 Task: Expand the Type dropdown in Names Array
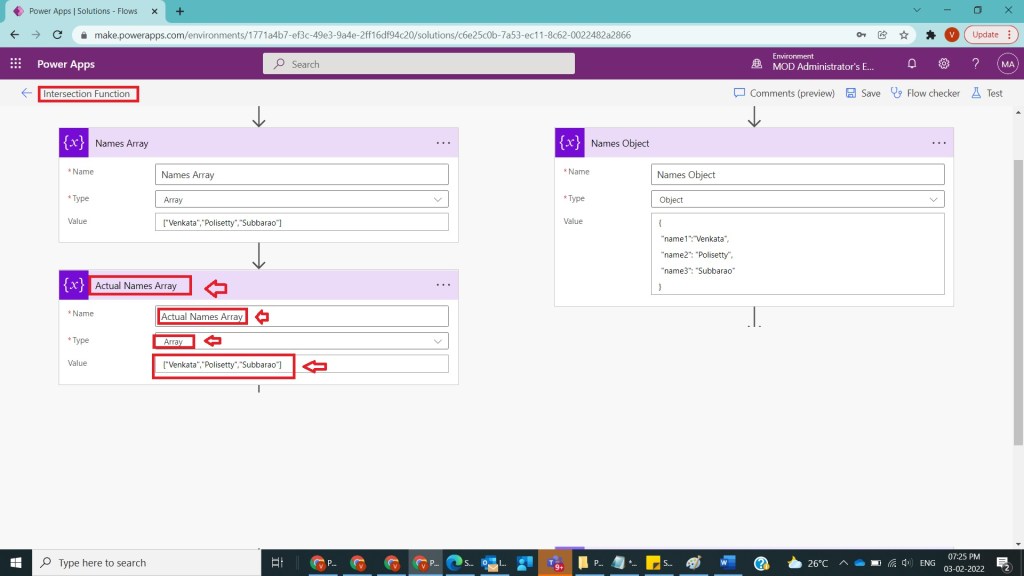438,199
